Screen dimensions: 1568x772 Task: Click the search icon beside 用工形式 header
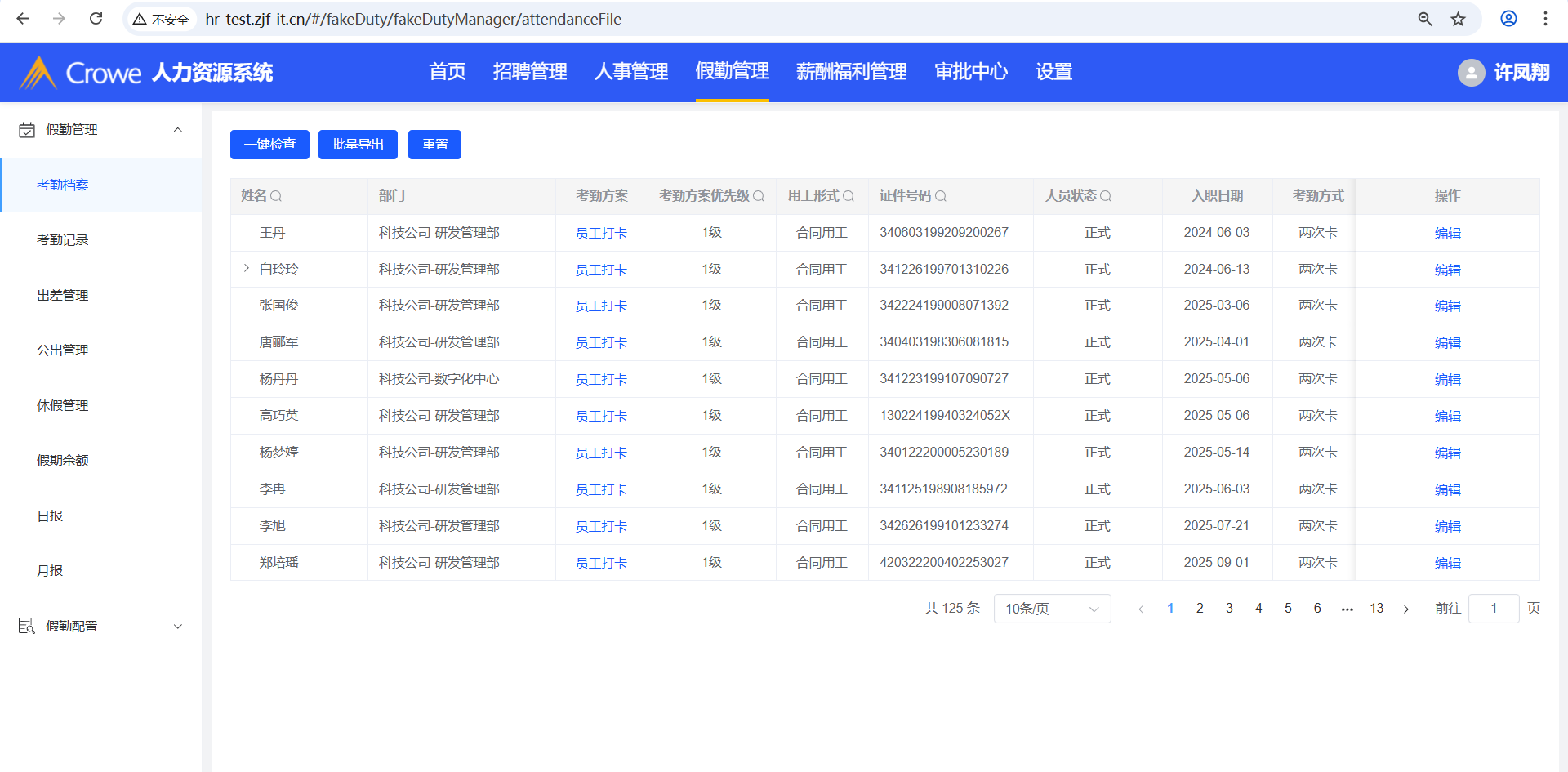(849, 196)
